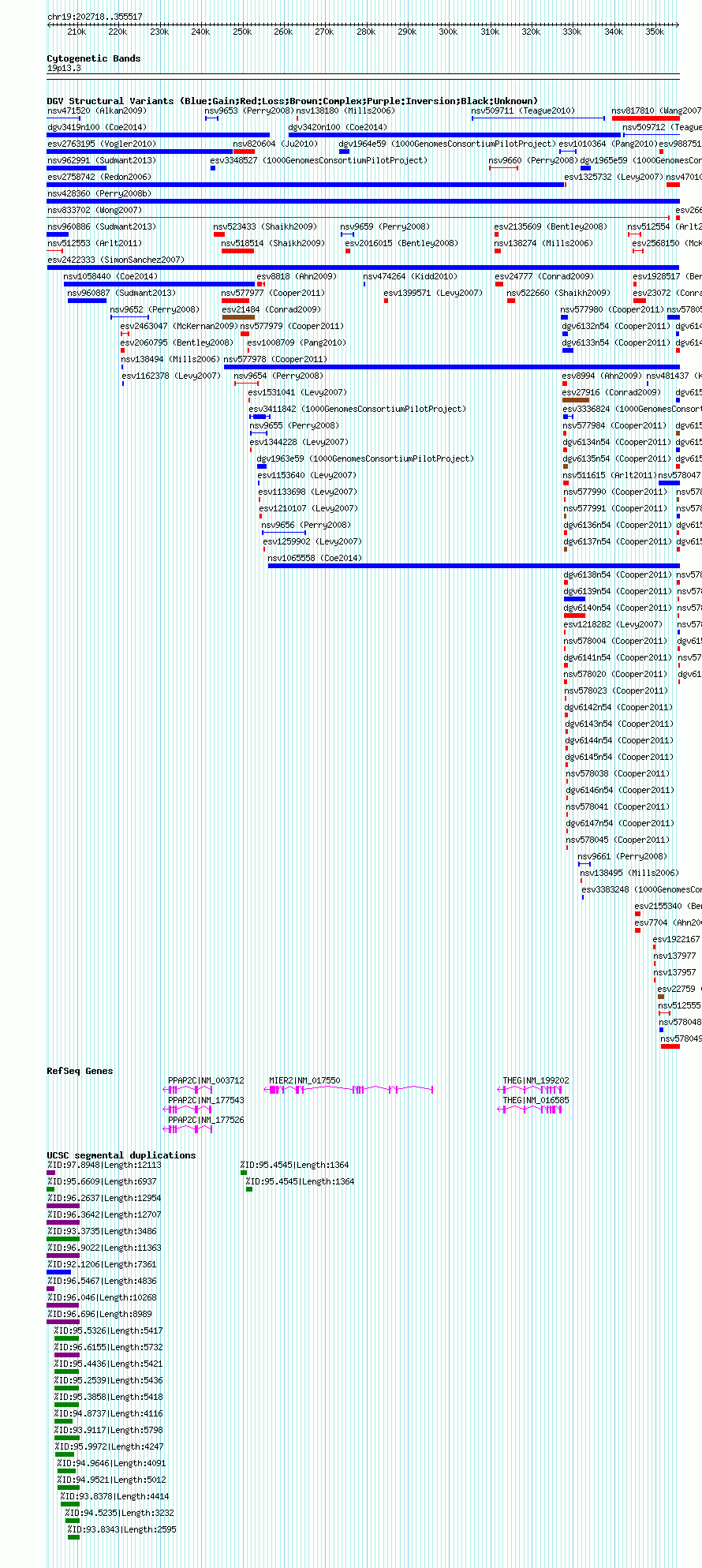Viewport: 702px width, 1568px height.
Task: Click the PPAP2C|NM_177526 gene model glyph
Action: click(188, 1129)
